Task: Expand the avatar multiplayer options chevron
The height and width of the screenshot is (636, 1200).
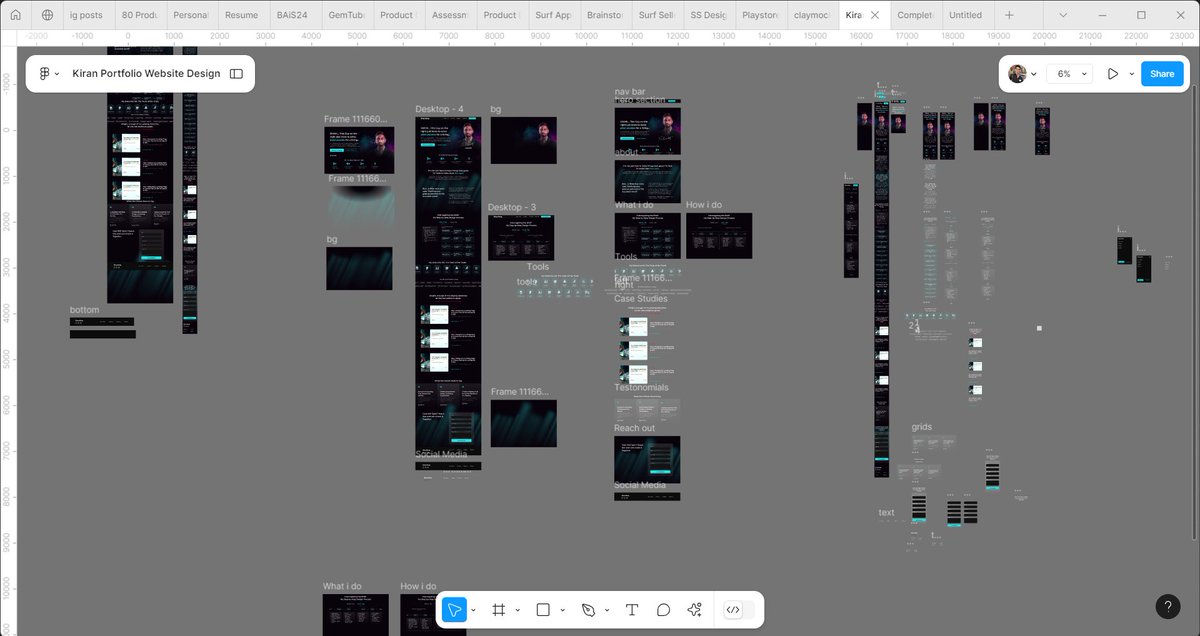Action: [x=1033, y=74]
